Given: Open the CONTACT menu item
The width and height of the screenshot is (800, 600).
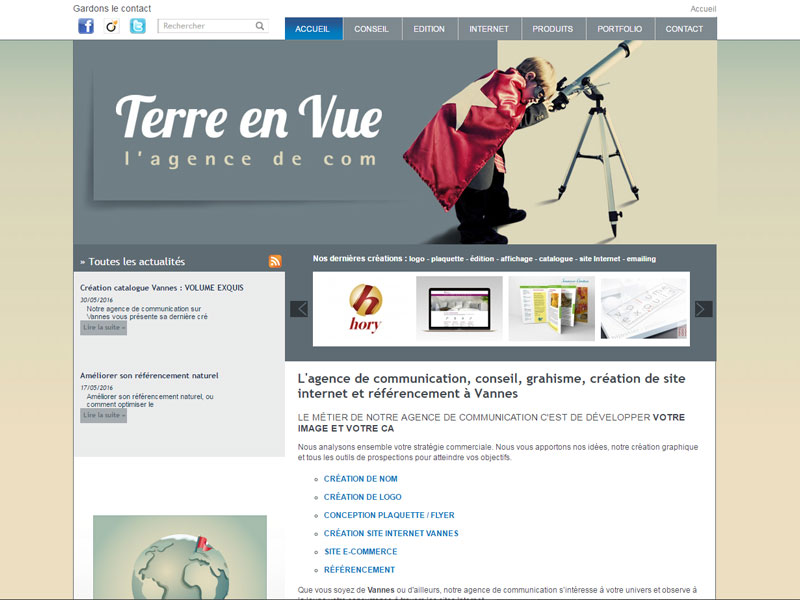Looking at the screenshot, I should click(685, 29).
